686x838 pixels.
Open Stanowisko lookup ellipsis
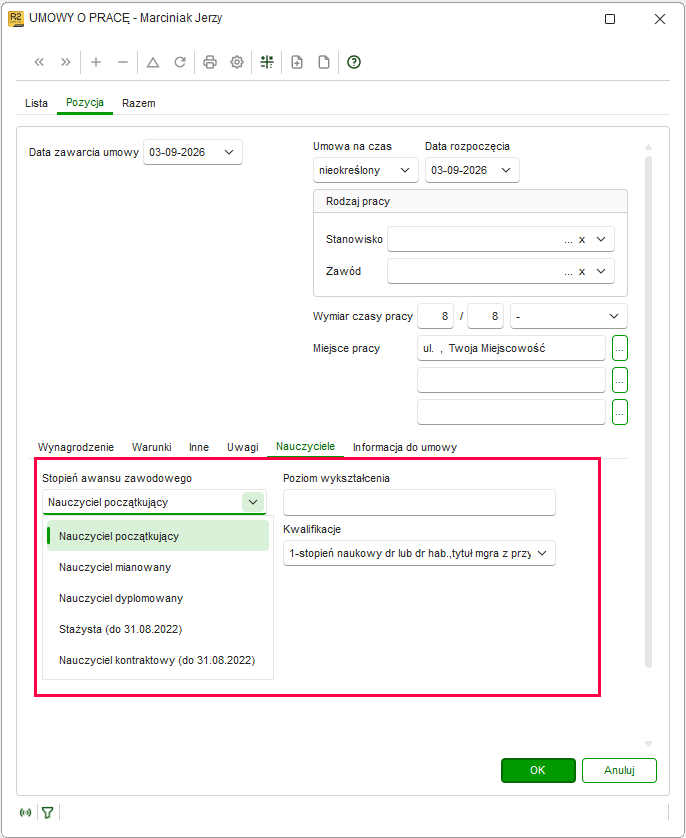tap(568, 240)
